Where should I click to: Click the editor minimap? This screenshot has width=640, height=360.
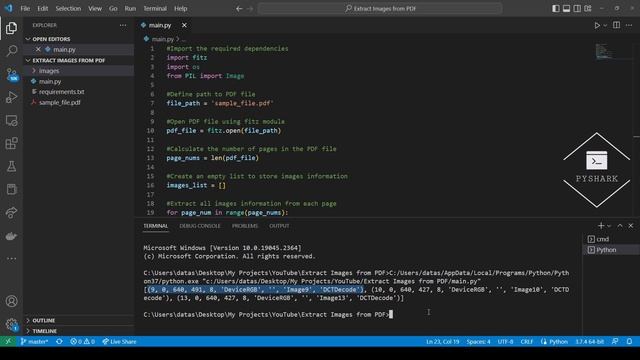pyautogui.click(x=613, y=51)
